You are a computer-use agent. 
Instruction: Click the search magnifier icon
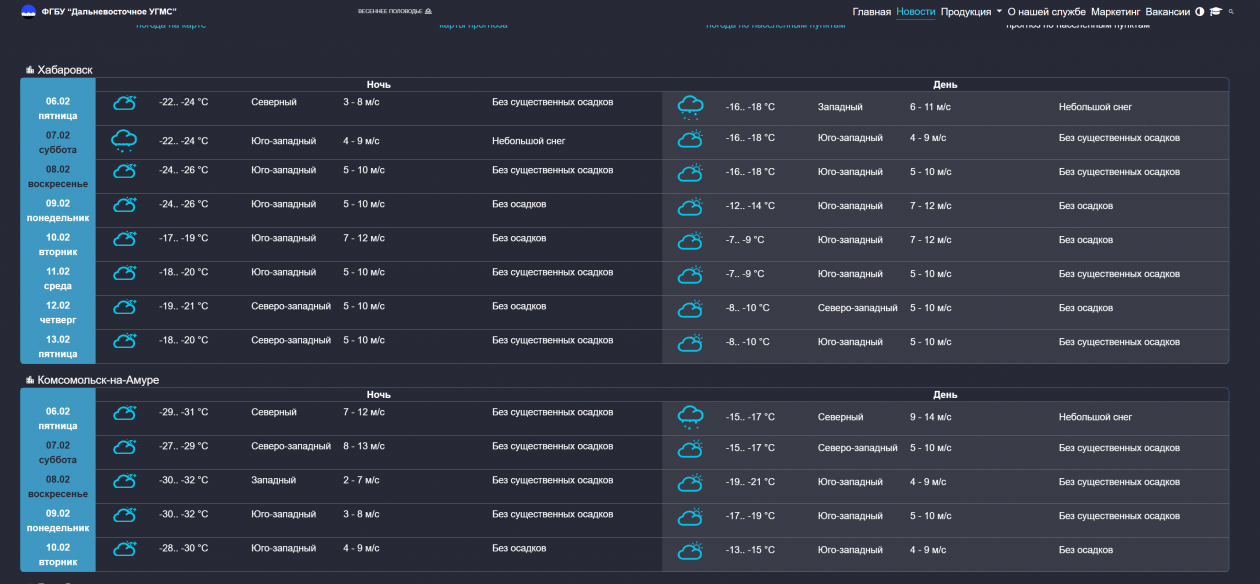click(1232, 12)
